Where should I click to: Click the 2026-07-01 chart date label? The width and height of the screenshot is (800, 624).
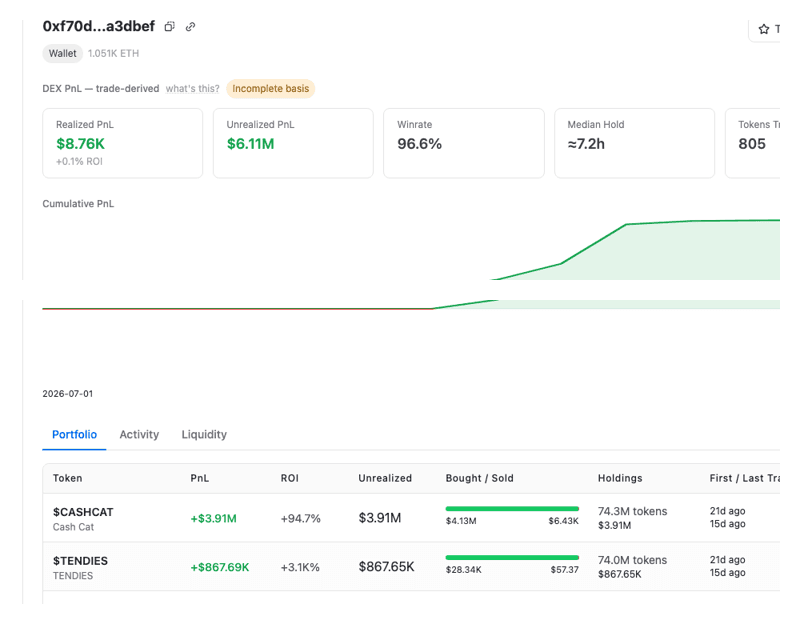click(x=68, y=394)
